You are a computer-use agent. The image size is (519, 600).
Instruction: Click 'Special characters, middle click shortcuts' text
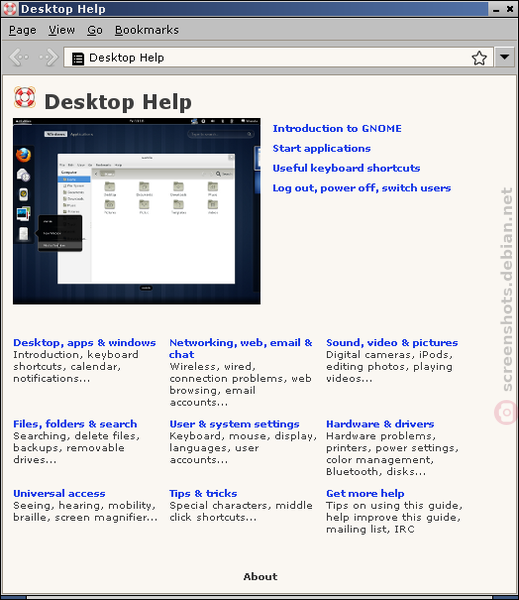click(241, 512)
